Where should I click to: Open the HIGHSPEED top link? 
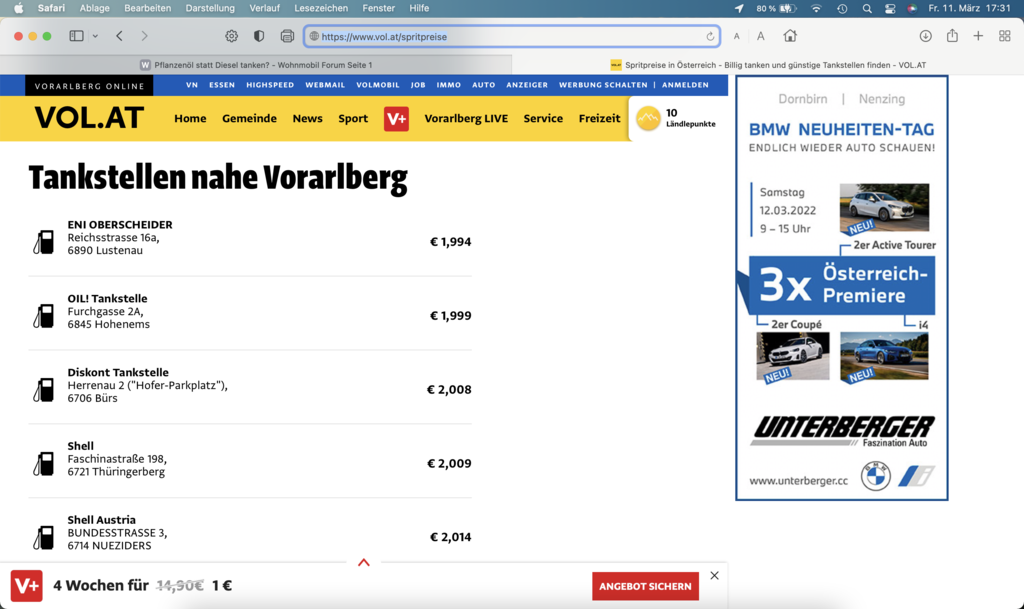coord(270,85)
